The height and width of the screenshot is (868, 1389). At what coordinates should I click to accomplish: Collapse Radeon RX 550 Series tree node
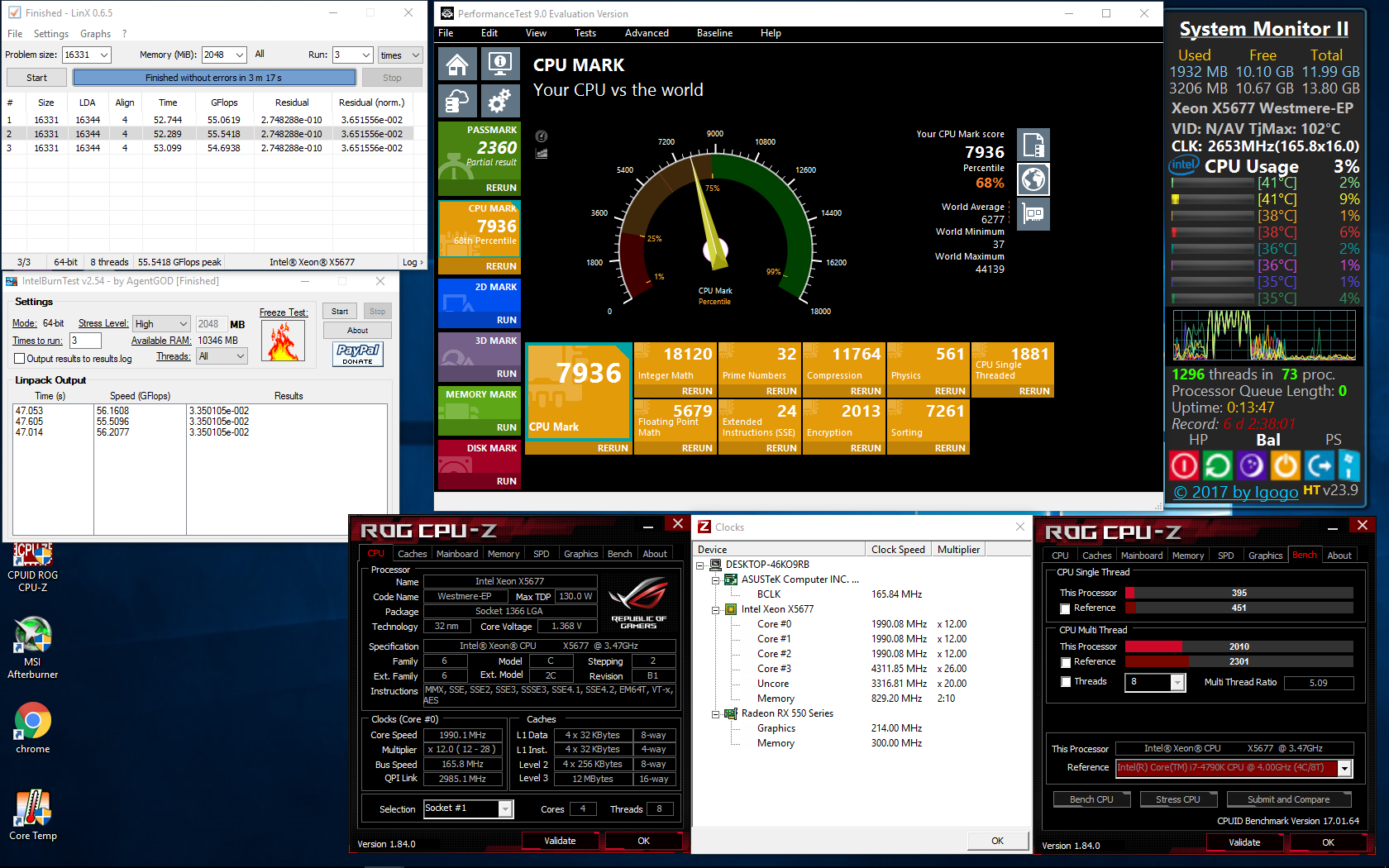point(717,714)
